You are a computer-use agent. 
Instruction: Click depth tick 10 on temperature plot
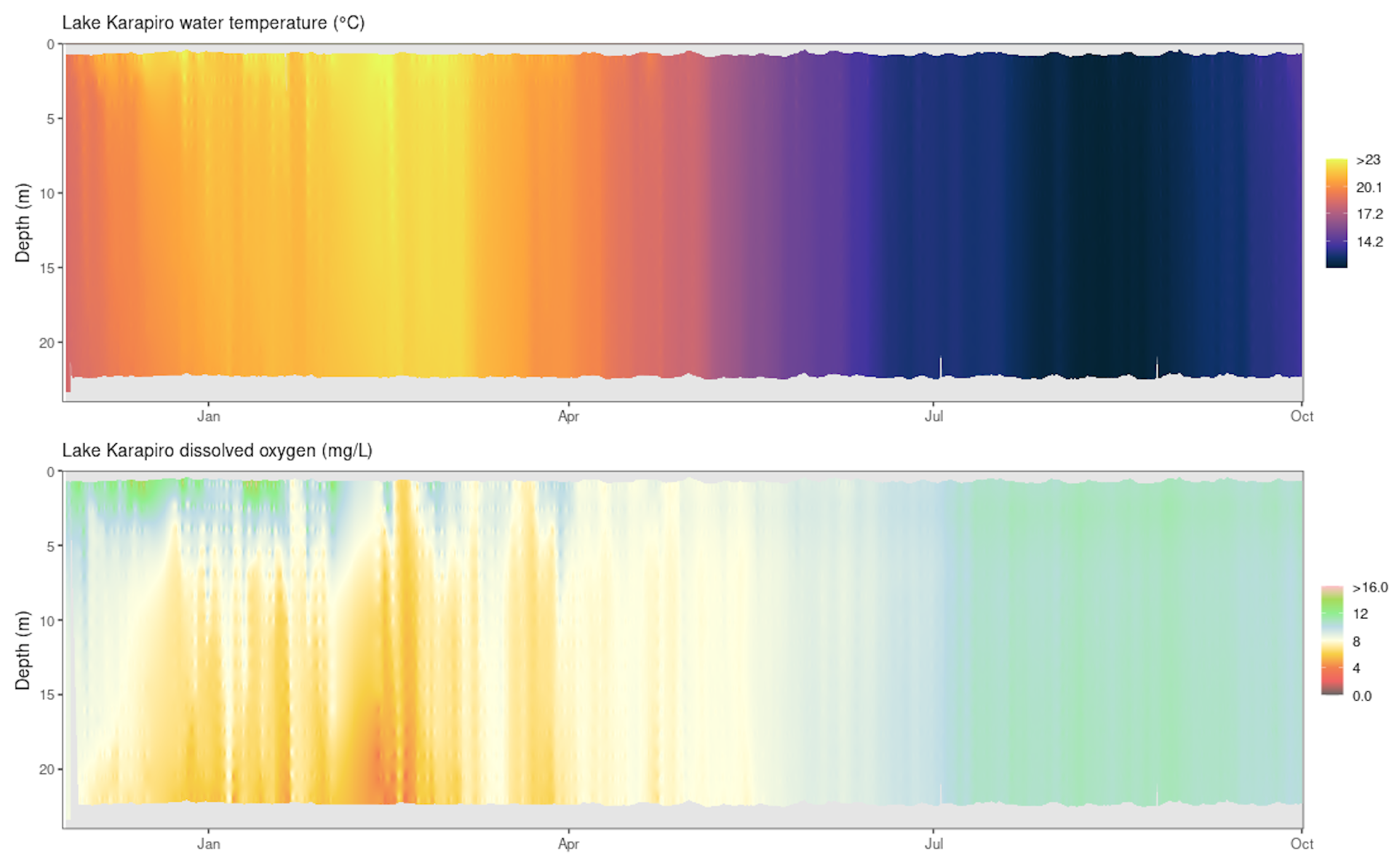coord(47,194)
